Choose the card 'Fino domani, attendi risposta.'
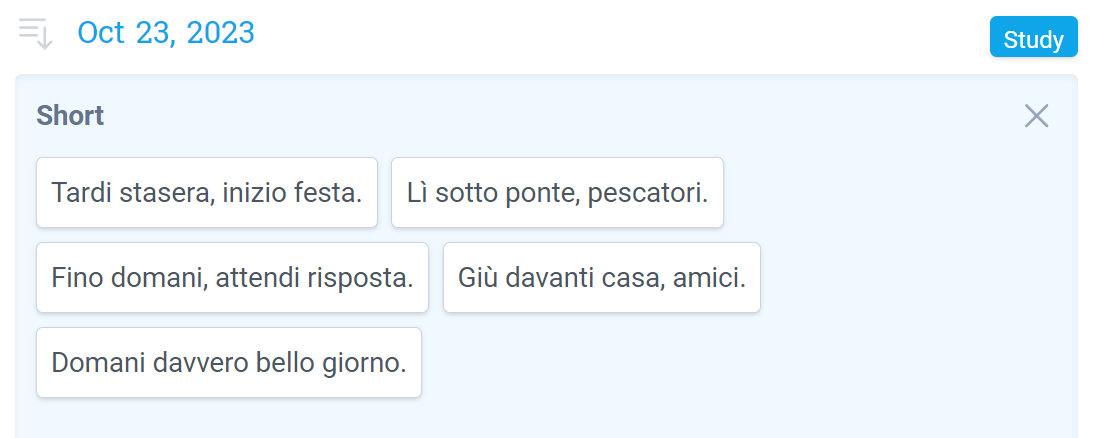Screen dimensions: 1095x438 [233, 277]
